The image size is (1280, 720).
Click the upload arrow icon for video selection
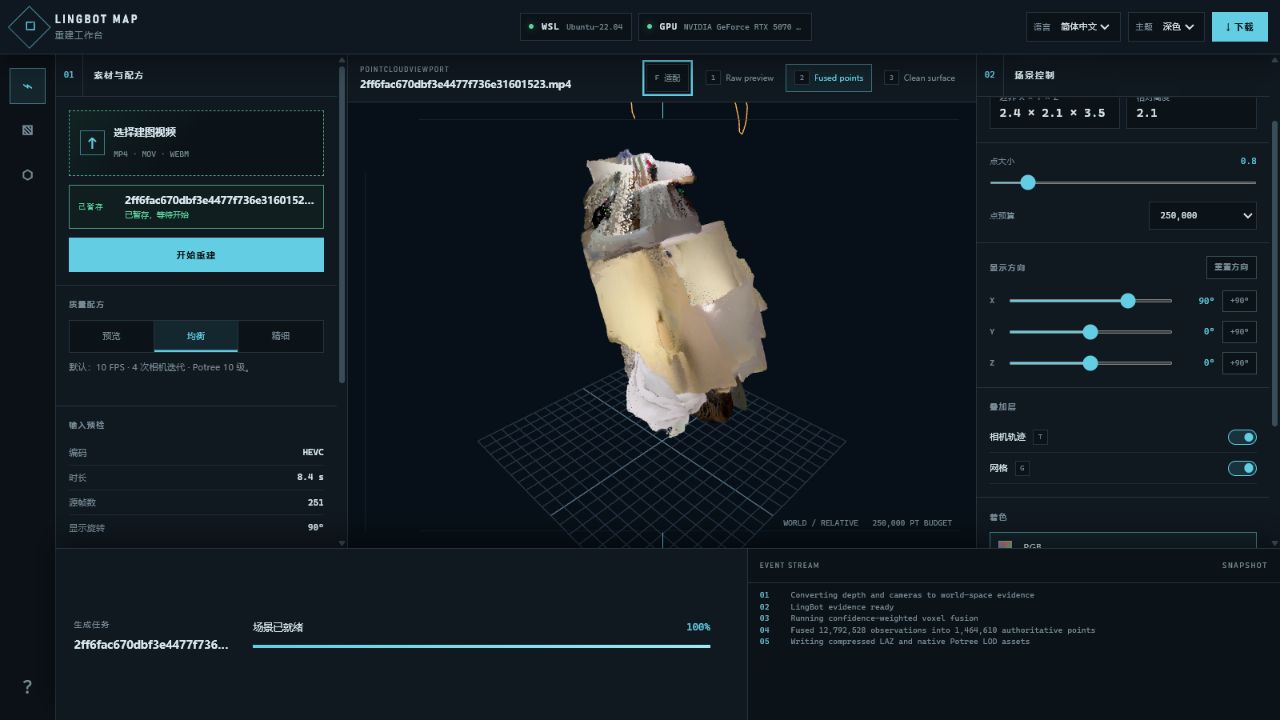92,143
